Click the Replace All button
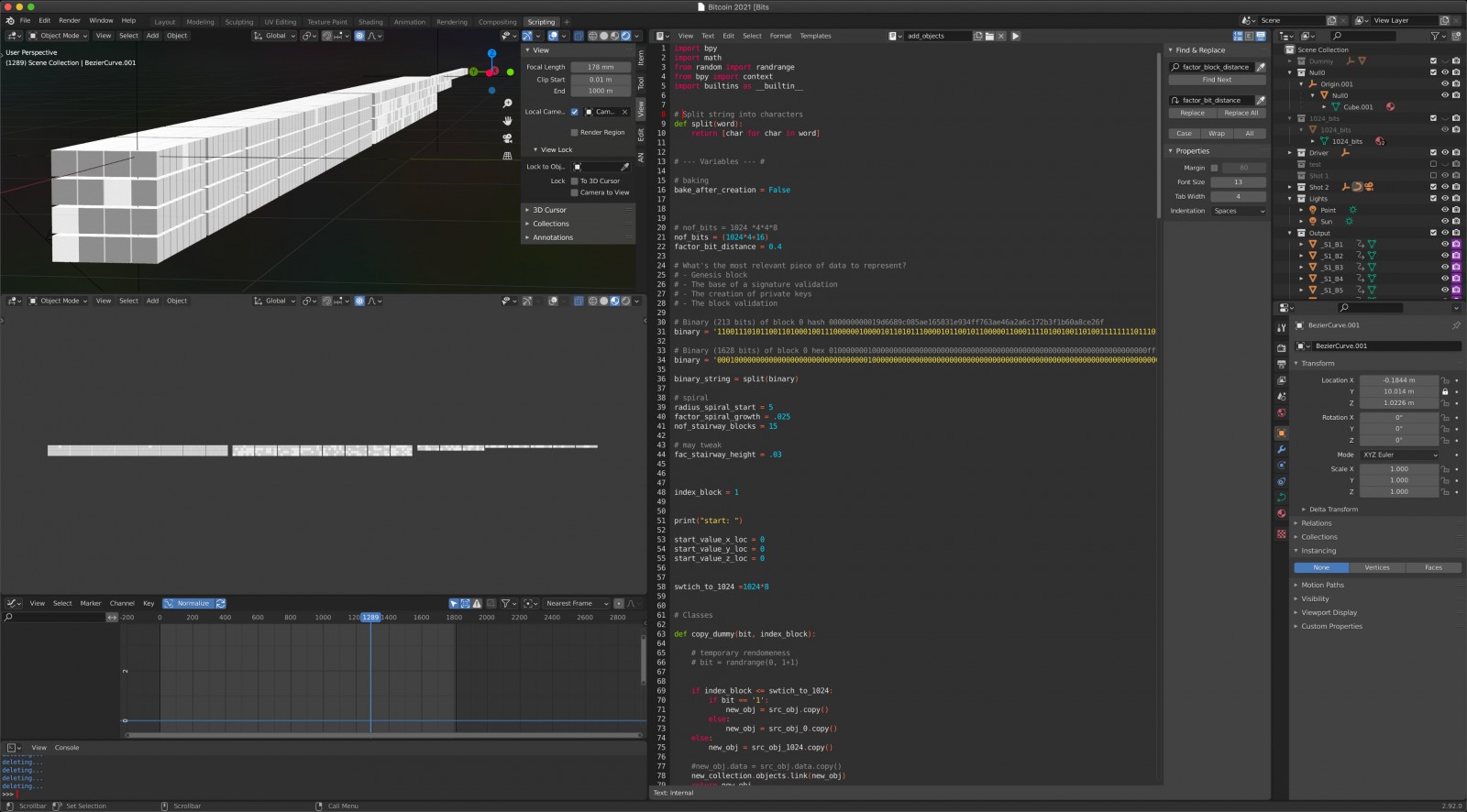This screenshot has width=1467, height=812. tap(1241, 113)
